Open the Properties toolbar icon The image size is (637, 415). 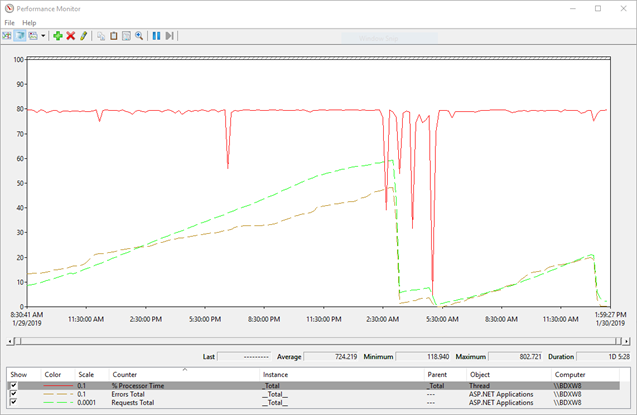click(126, 36)
